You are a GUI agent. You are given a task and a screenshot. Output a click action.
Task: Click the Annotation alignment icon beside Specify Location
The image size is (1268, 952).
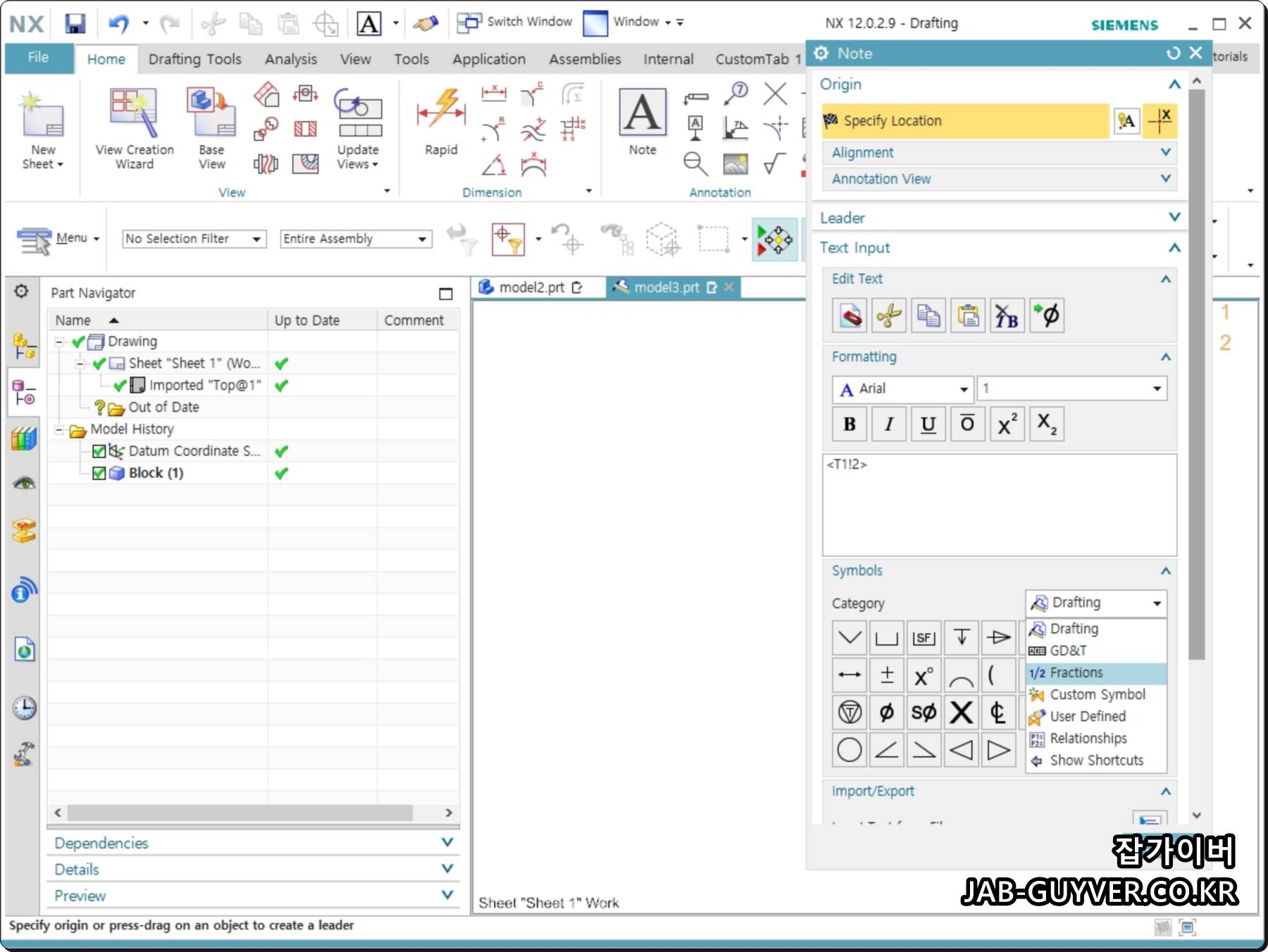point(1127,121)
